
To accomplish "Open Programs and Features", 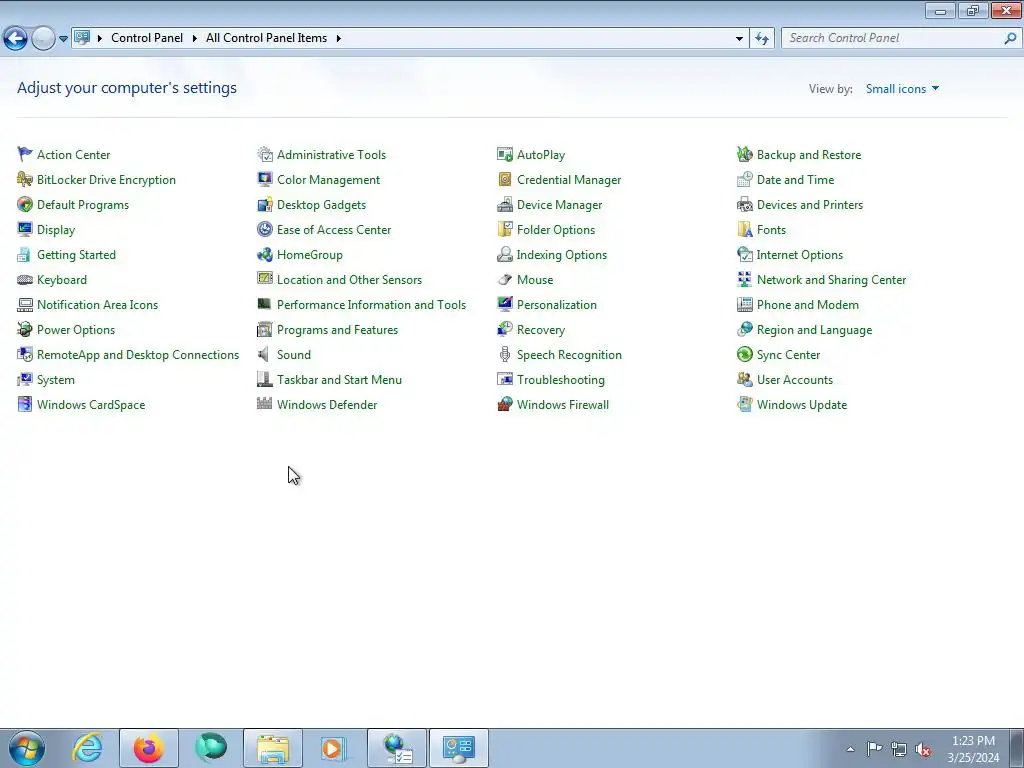I will 338,330.
